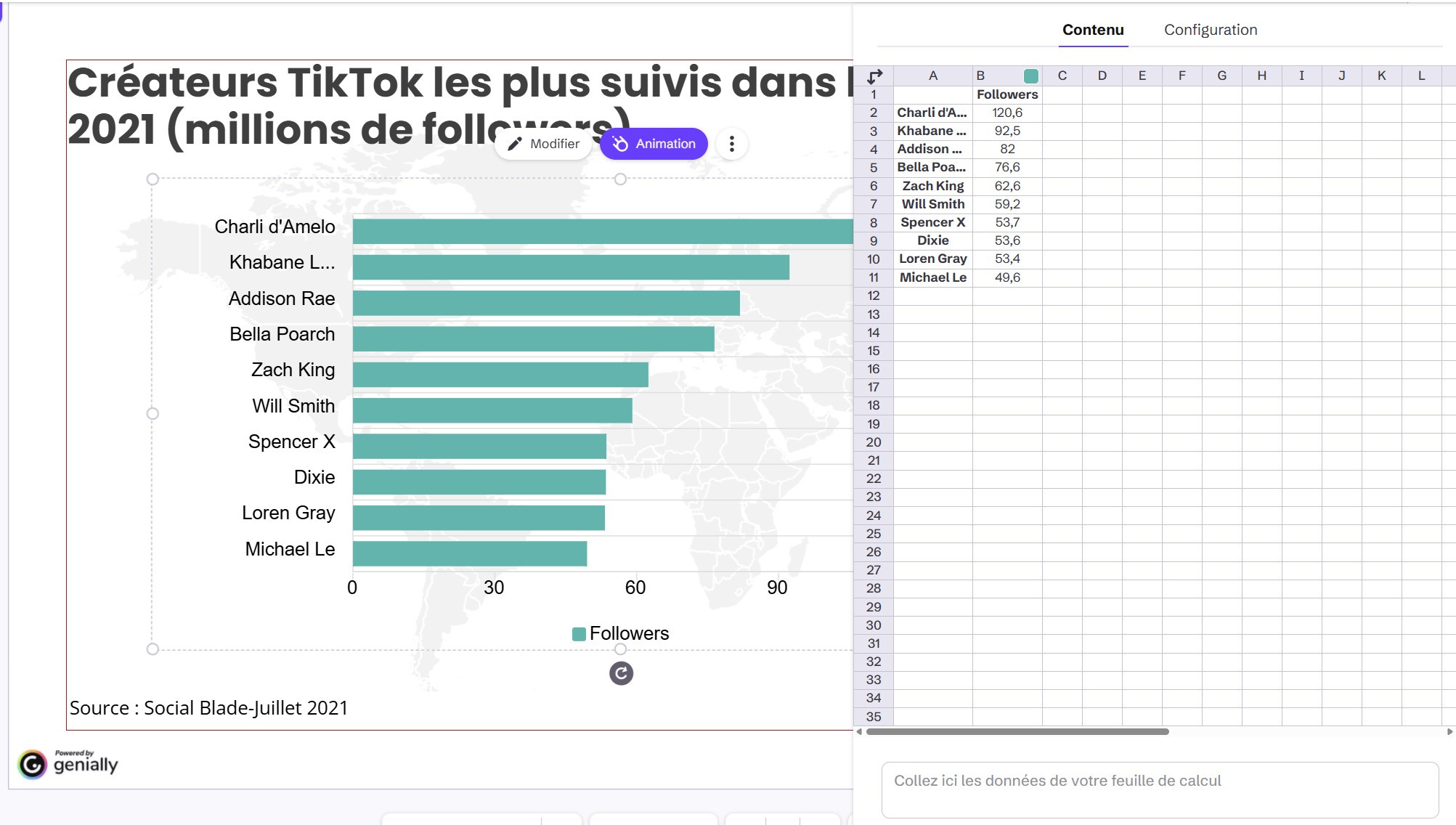1456x825 pixels.
Task: Select cell with value 120,6
Action: click(1007, 113)
